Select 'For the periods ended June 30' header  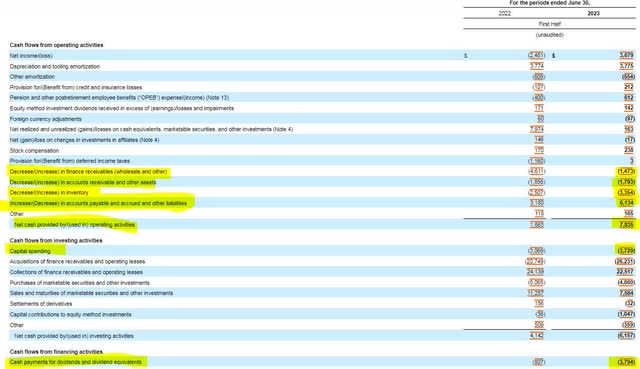point(549,3)
